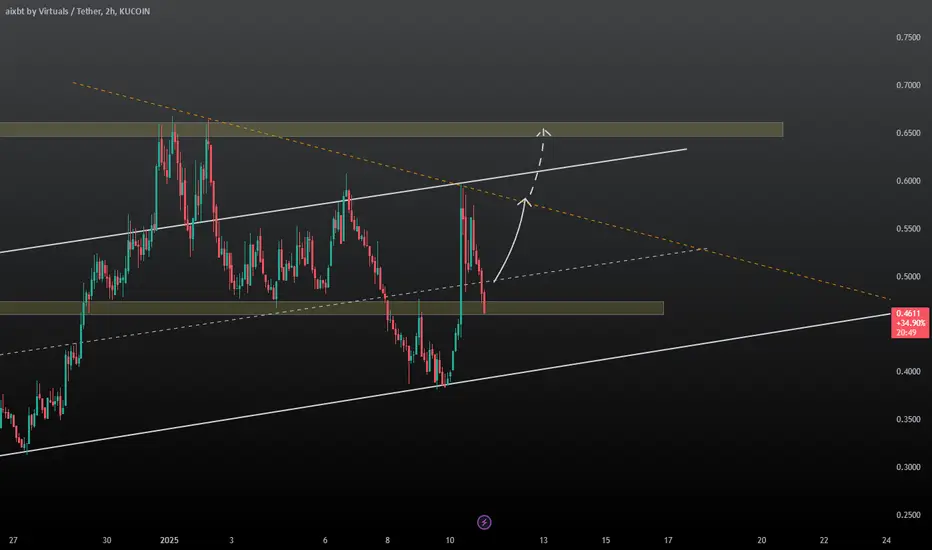The image size is (932, 550).
Task: Click the 20 date label on time axis
Action: 761,540
